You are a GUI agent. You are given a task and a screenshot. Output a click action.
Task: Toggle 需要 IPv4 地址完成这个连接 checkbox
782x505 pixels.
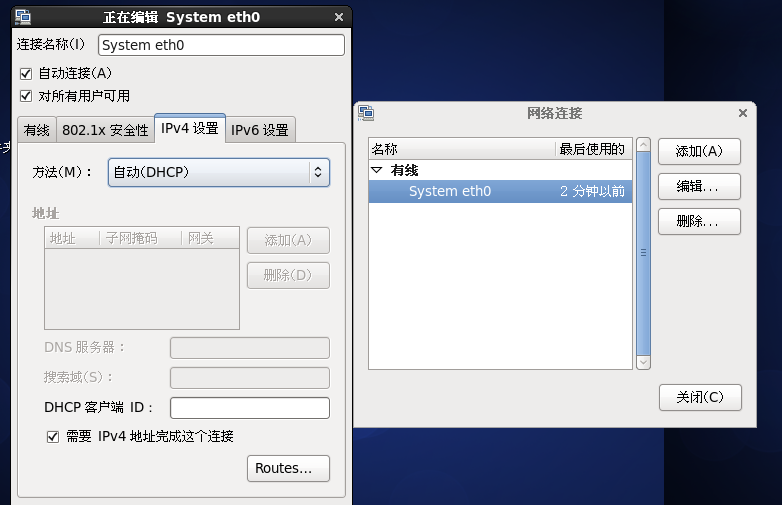pyautogui.click(x=53, y=437)
